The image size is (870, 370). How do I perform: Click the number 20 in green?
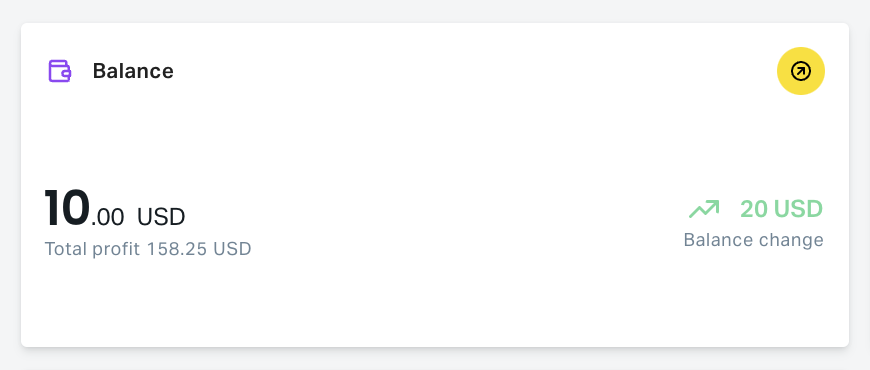[x=754, y=209]
